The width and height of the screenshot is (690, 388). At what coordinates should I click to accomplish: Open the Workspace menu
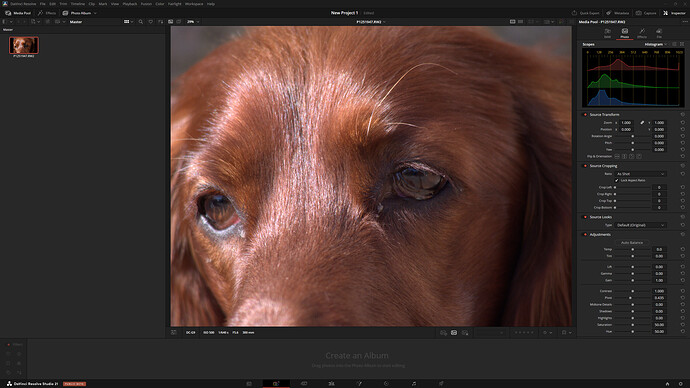194,4
